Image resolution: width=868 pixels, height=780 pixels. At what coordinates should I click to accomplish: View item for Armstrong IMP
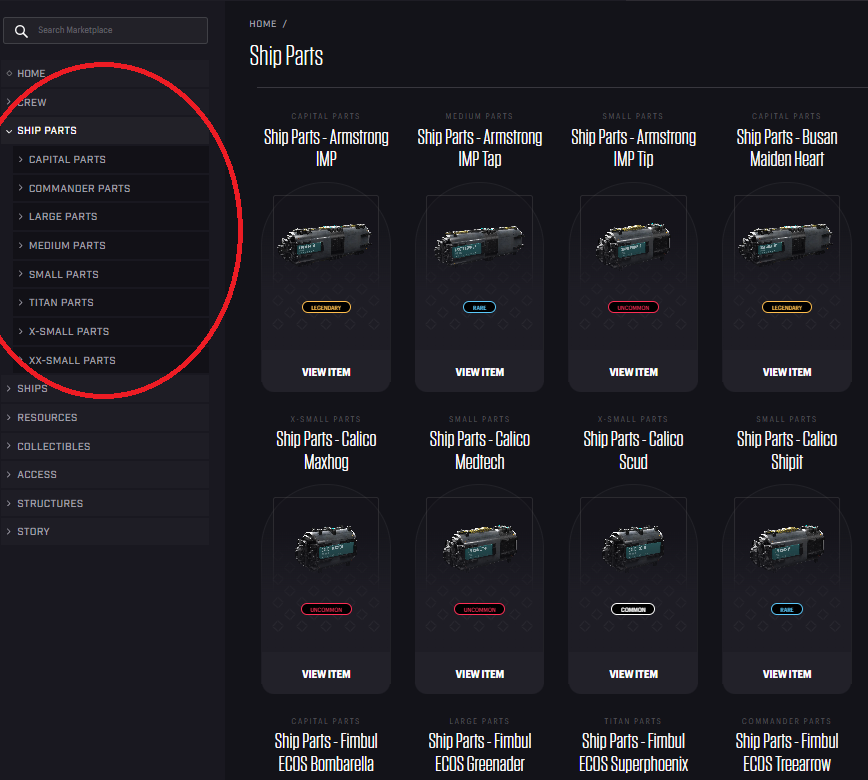326,372
